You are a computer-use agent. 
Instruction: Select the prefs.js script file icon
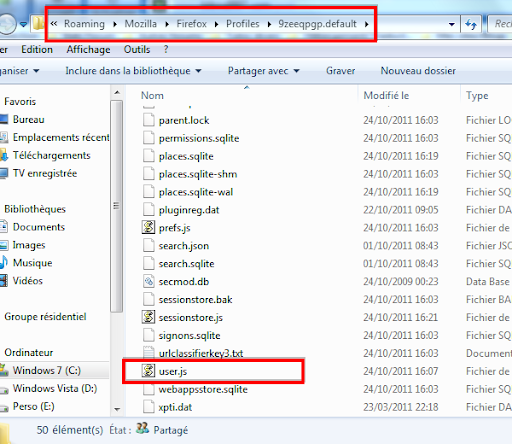coord(148,227)
